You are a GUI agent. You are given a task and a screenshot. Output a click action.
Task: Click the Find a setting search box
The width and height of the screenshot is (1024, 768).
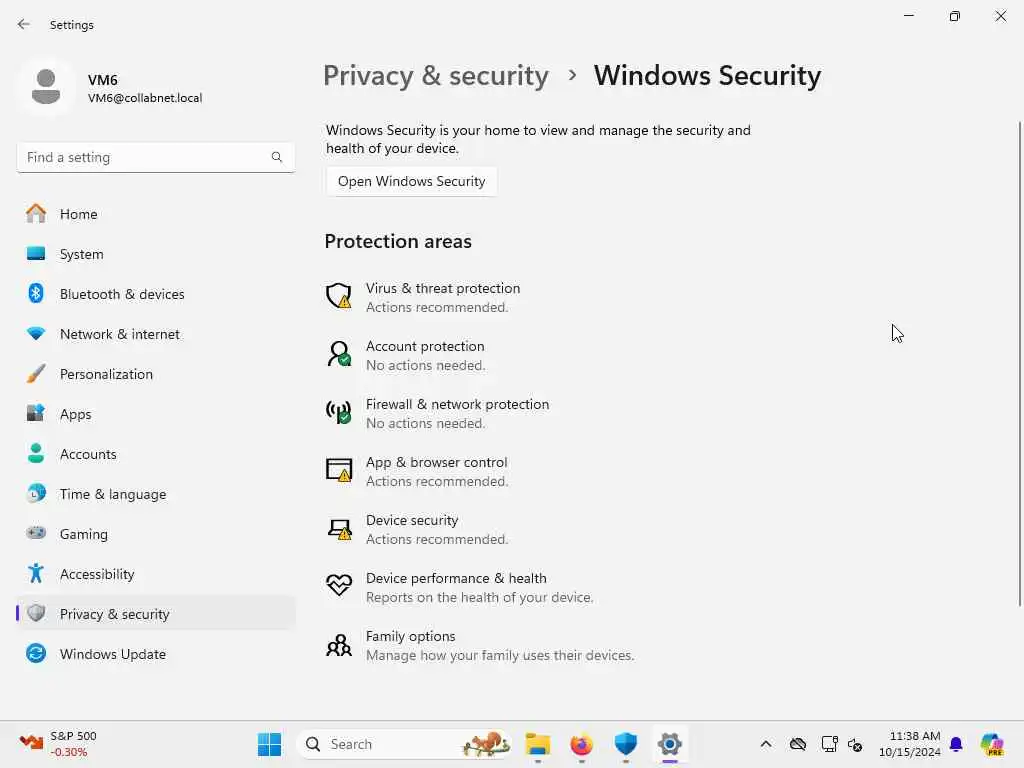[145, 157]
